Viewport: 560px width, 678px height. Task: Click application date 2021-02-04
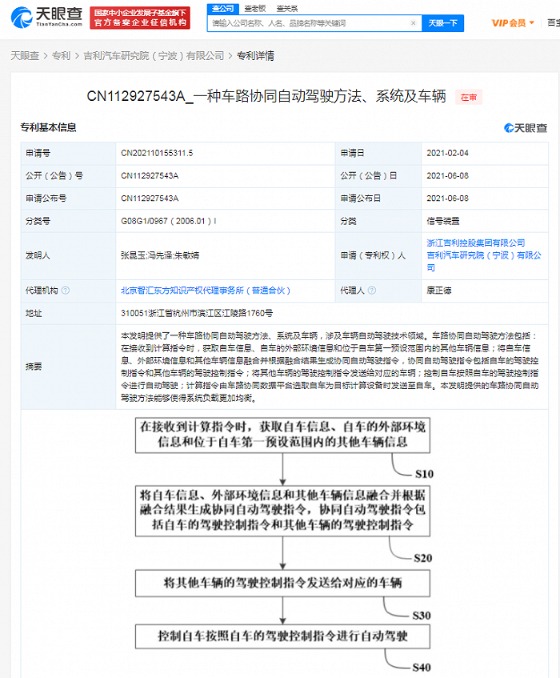tap(448, 153)
